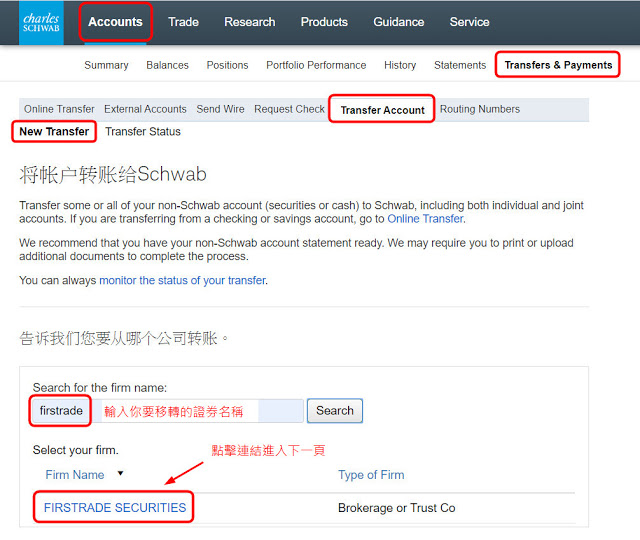Switch to Routing Numbers sub-tab

[x=480, y=109]
